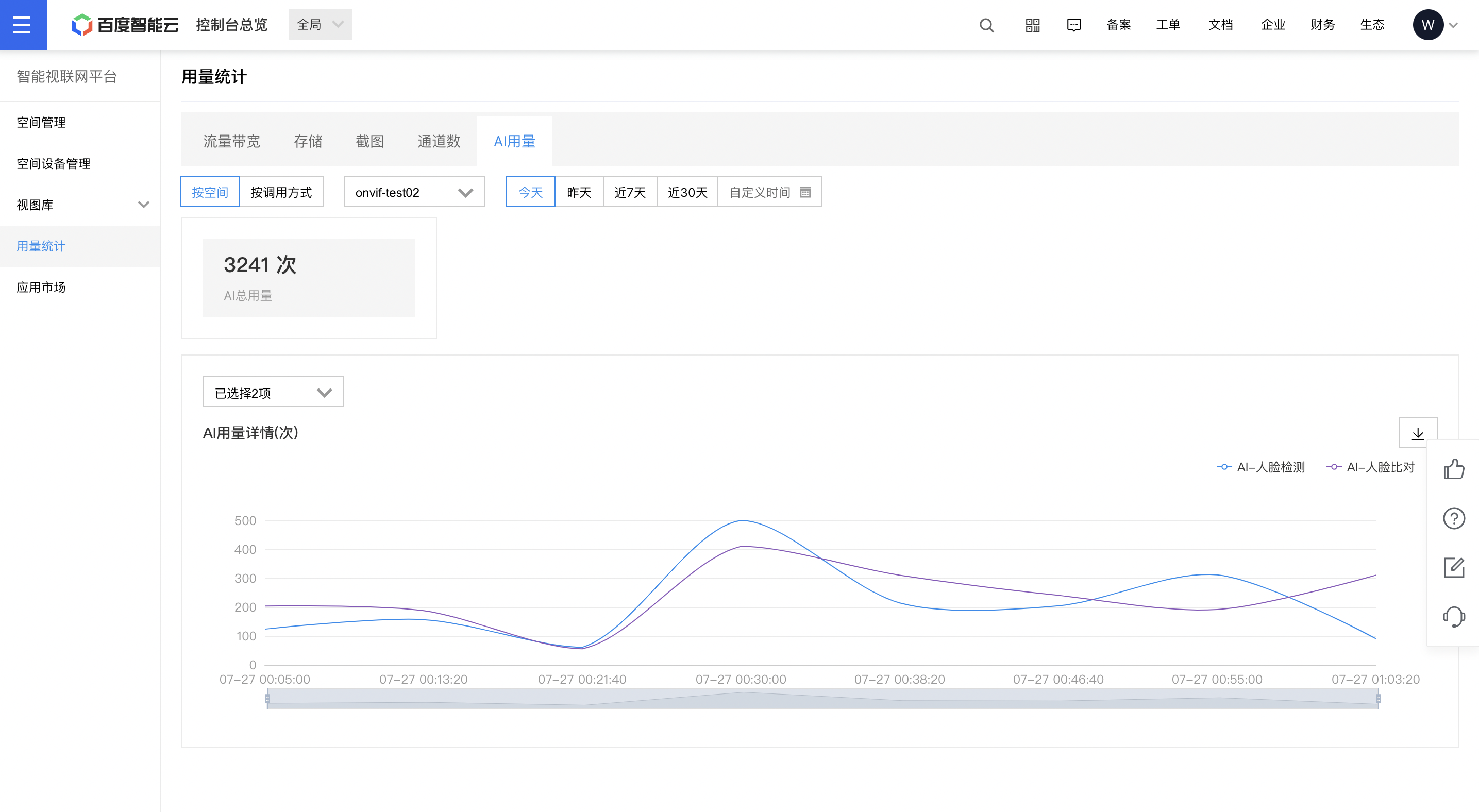Viewport: 1479px width, 812px height.
Task: Expand the account menu arrow
Action: coord(1453,25)
